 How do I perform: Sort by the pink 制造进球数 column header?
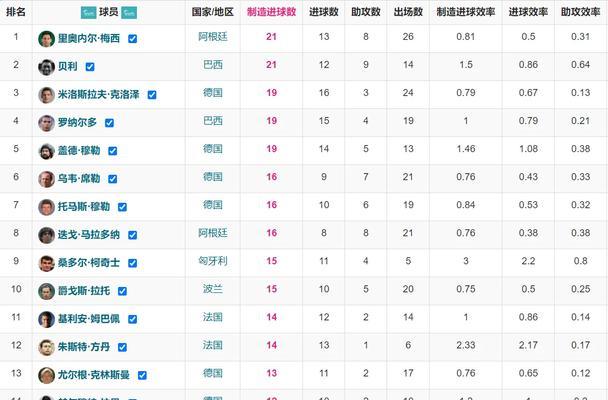pyautogui.click(x=271, y=12)
